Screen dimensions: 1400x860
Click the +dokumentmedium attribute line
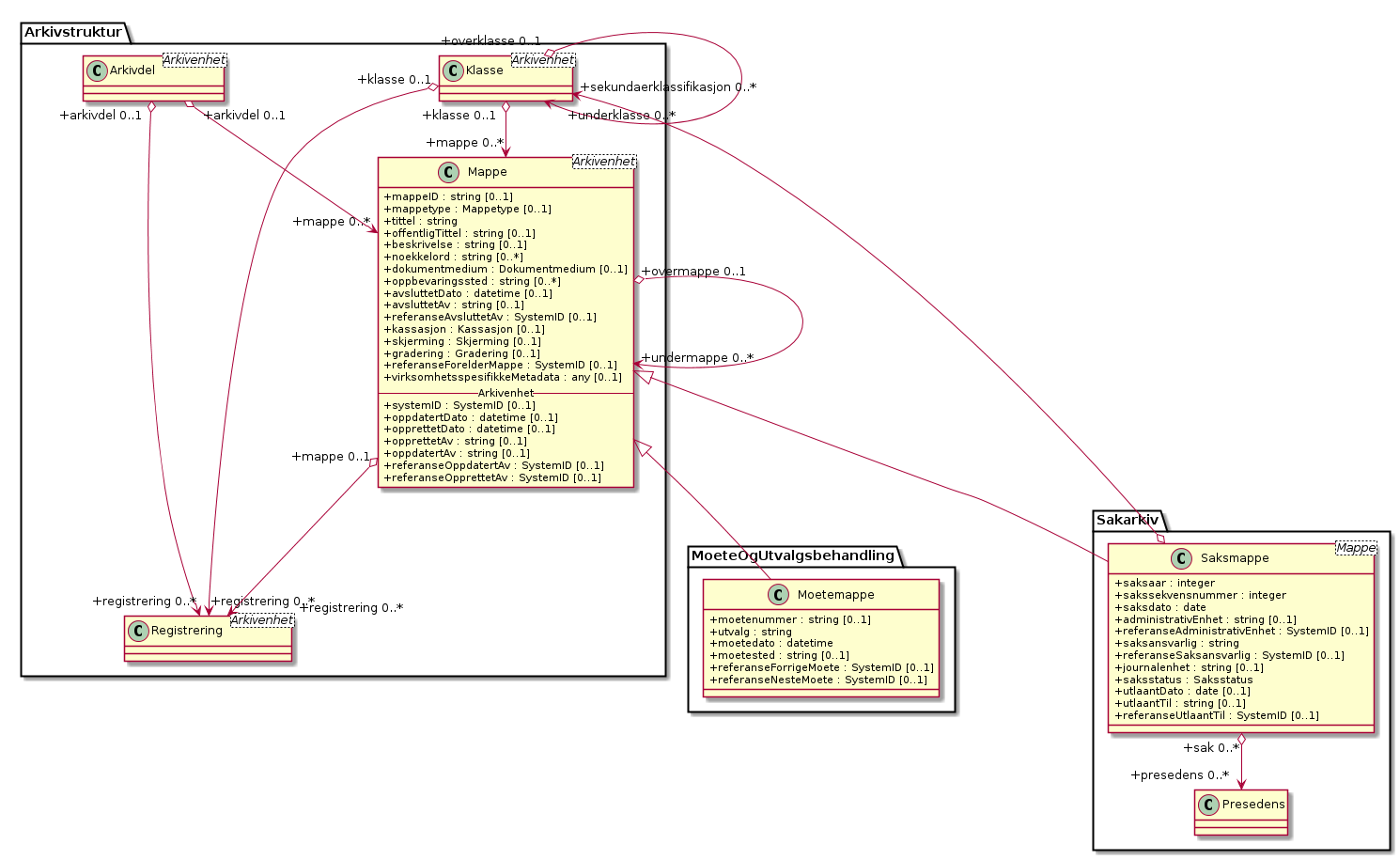tap(506, 270)
